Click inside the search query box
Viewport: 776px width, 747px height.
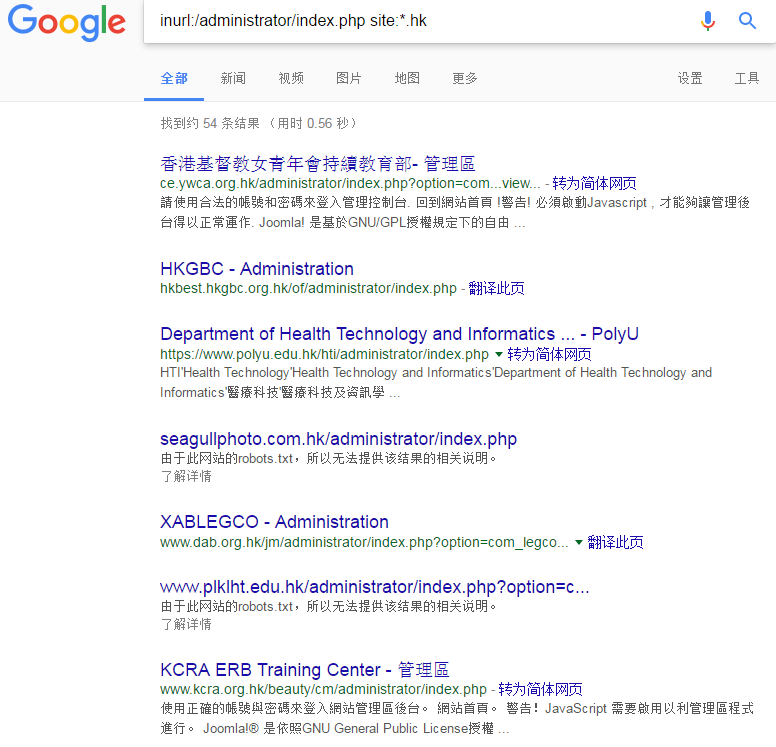click(x=416, y=21)
